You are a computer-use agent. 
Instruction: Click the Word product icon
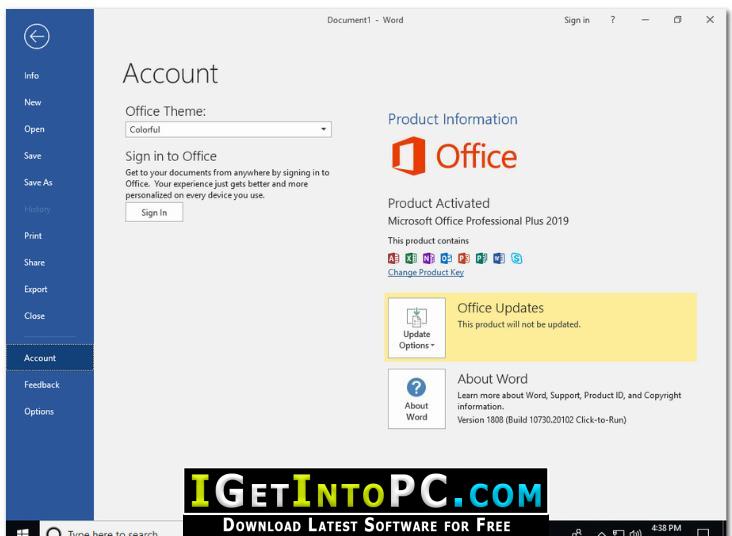click(499, 258)
